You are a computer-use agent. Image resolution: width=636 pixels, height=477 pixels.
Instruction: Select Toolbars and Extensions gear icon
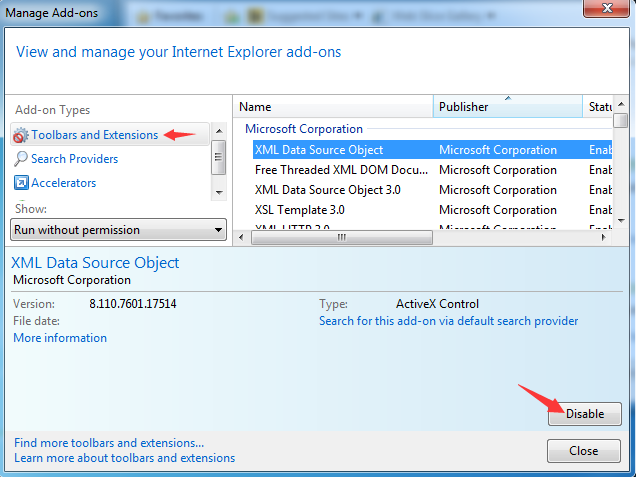click(20, 135)
